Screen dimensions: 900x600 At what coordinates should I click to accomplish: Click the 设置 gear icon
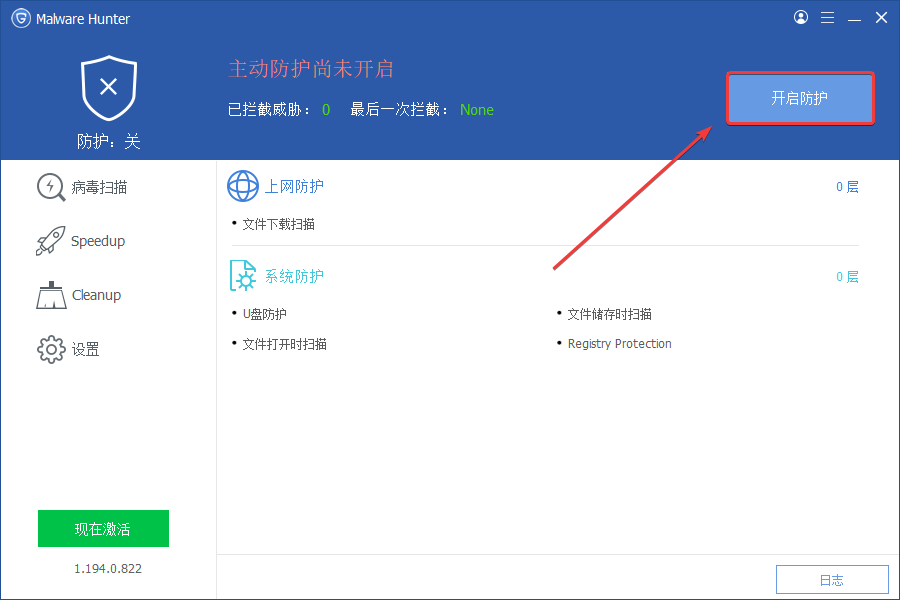51,349
